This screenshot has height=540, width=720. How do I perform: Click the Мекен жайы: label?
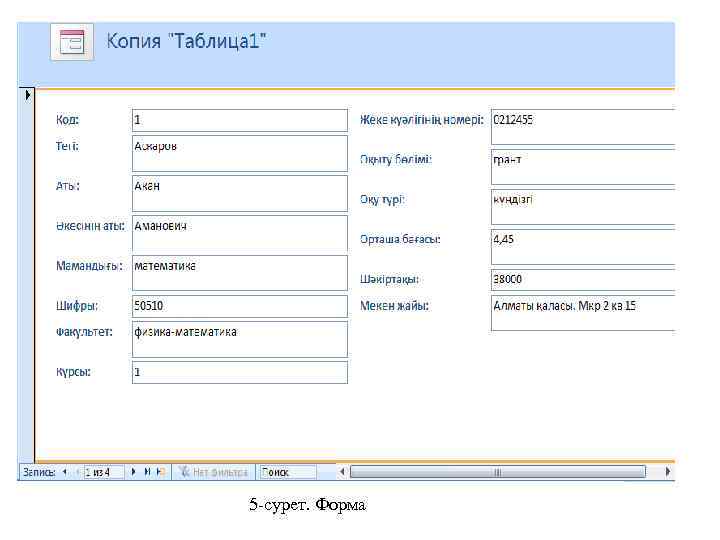394,306
